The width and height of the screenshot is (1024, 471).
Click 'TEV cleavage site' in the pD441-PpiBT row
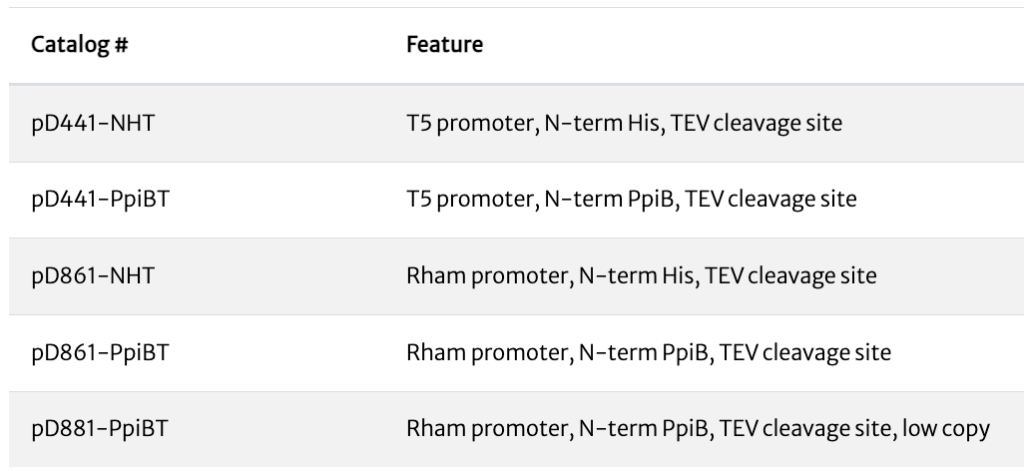click(771, 199)
